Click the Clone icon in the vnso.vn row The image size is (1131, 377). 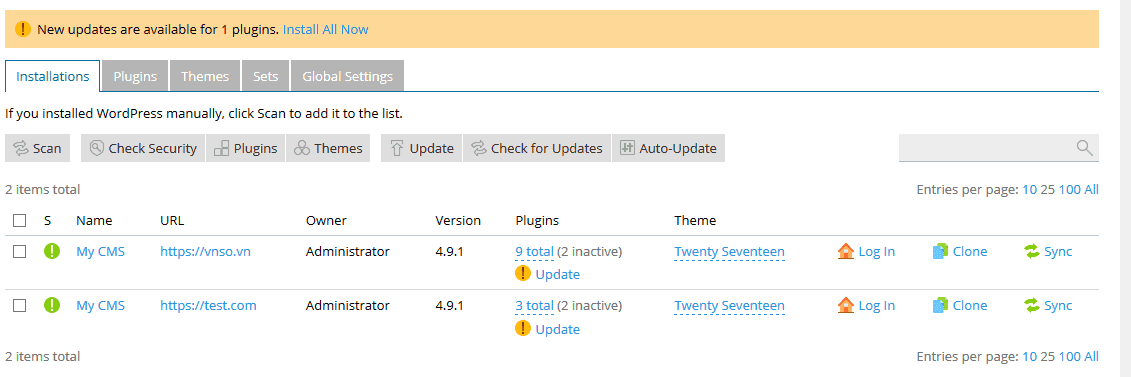pyautogui.click(x=940, y=252)
